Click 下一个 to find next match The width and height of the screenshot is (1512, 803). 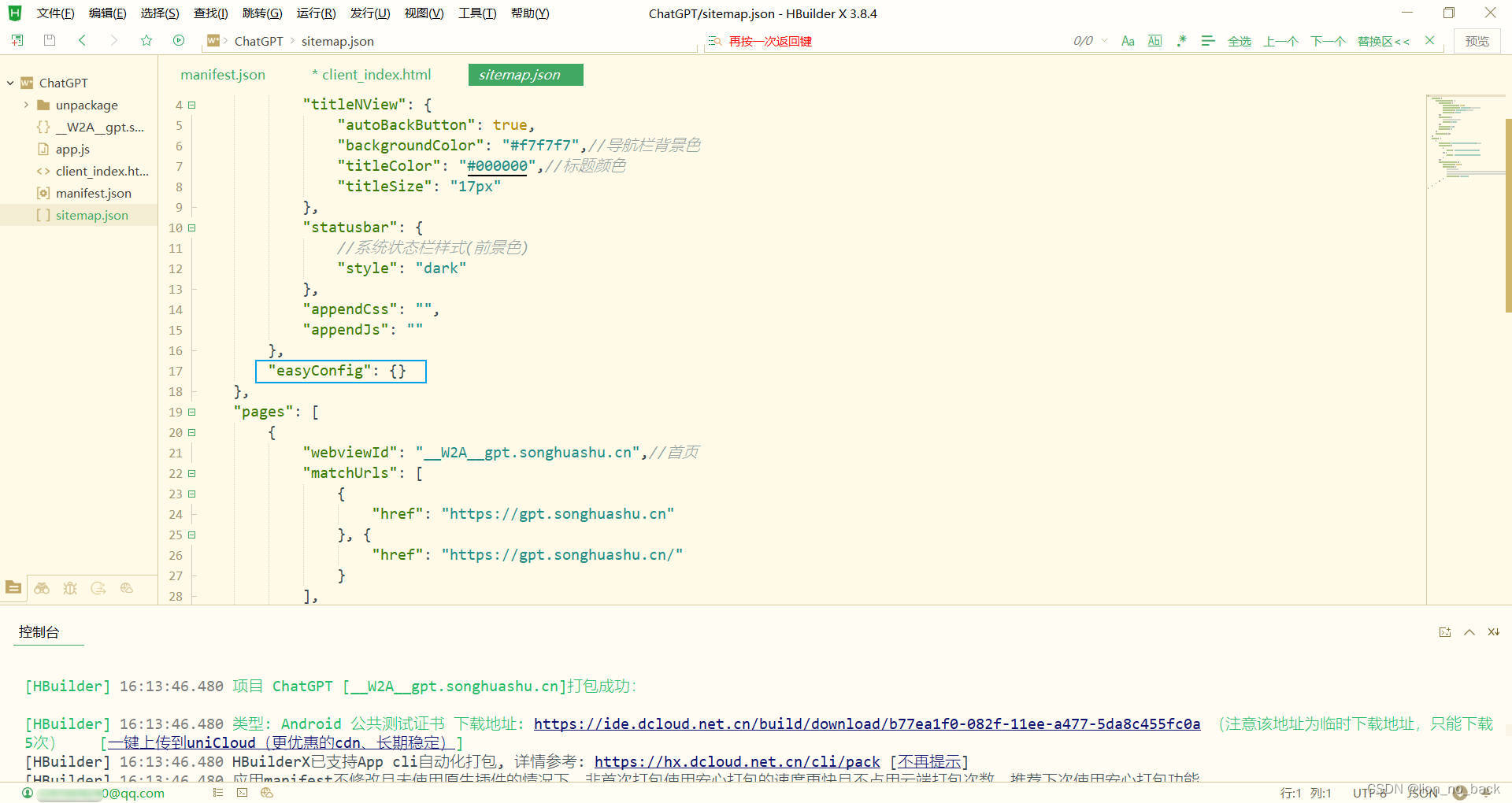(1328, 41)
